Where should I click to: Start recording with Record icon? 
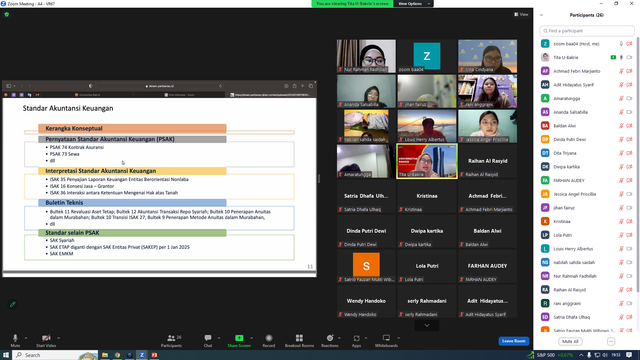269,338
